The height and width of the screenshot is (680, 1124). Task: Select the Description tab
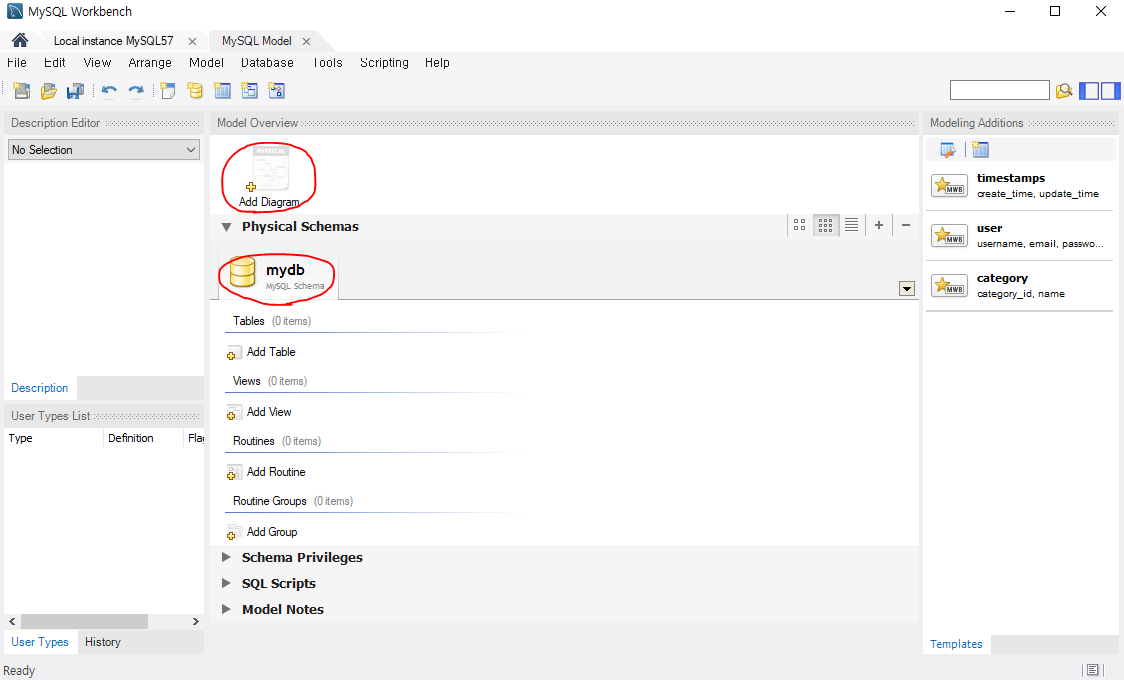(x=39, y=388)
